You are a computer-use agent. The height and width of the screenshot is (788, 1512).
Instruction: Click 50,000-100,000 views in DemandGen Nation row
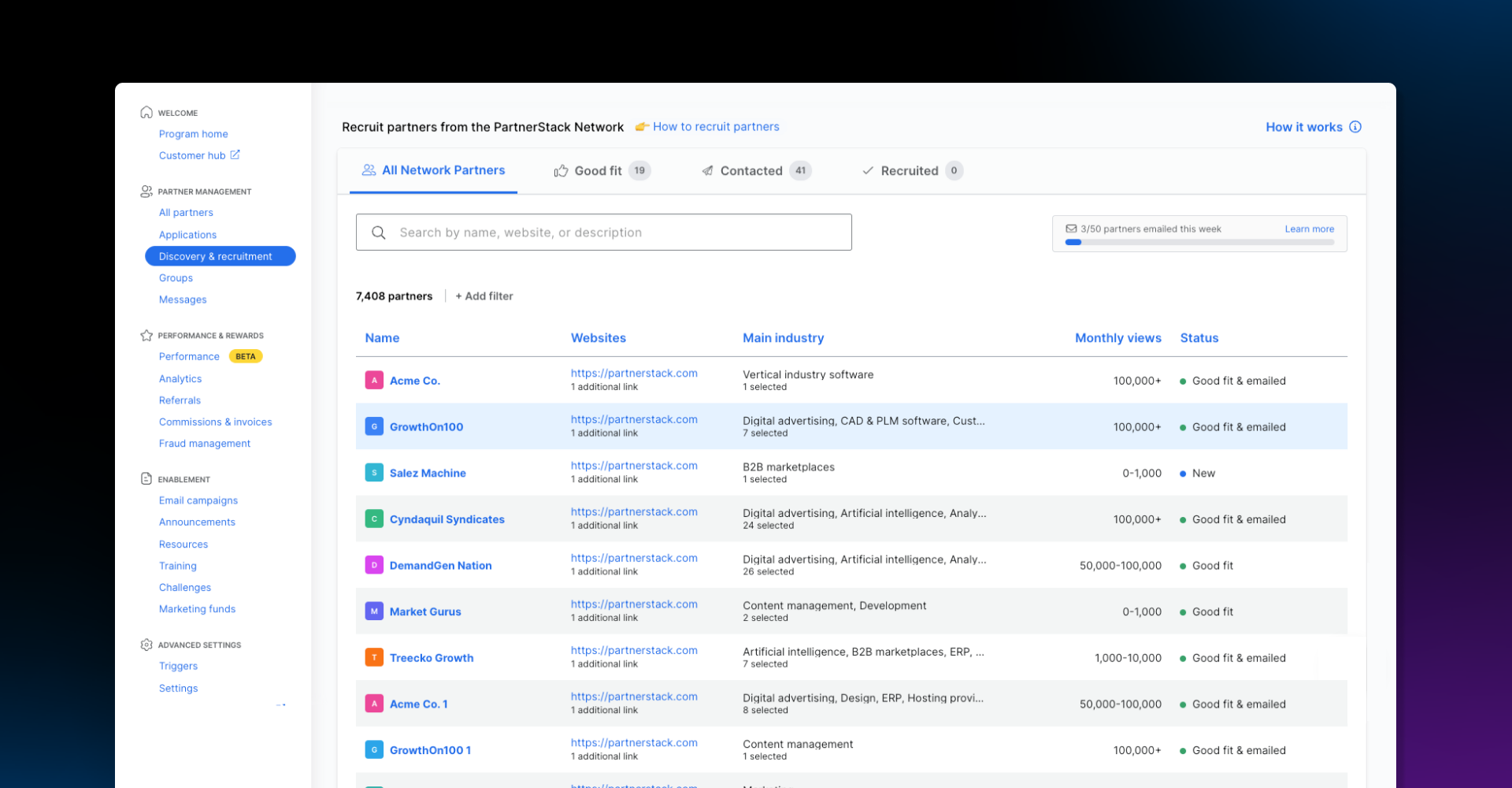click(1121, 566)
